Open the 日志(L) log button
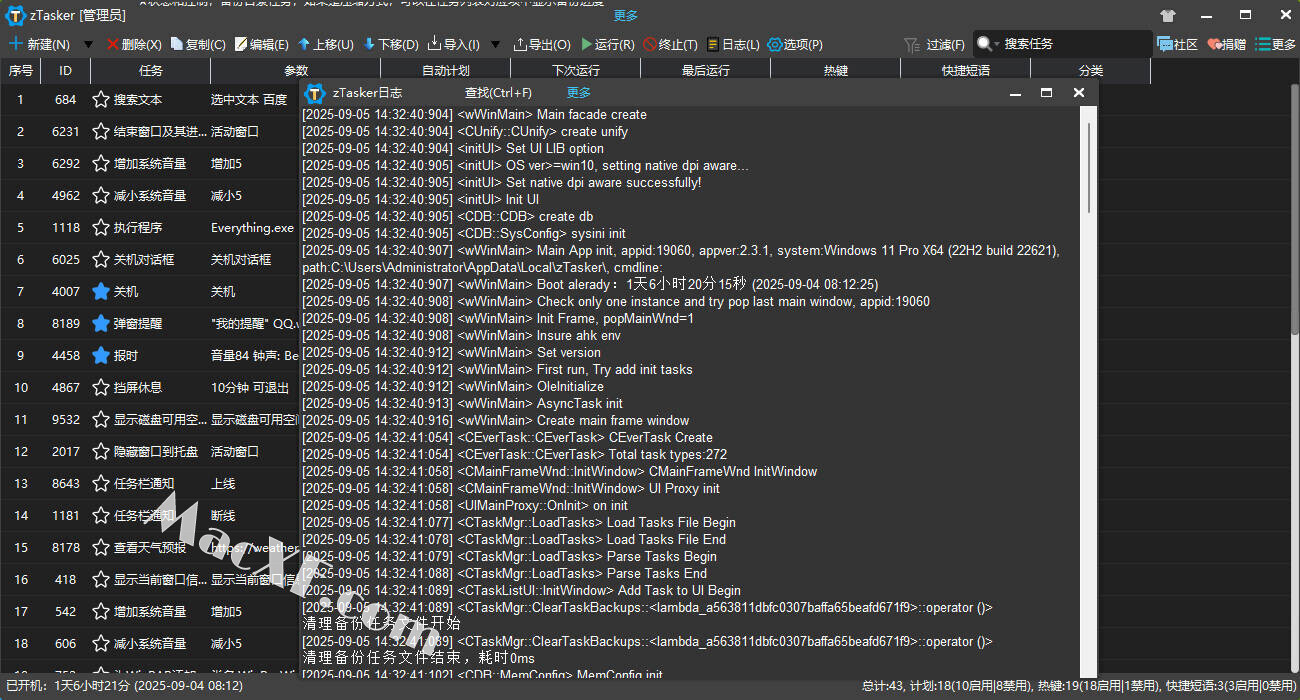The height and width of the screenshot is (700, 1300). tap(733, 45)
